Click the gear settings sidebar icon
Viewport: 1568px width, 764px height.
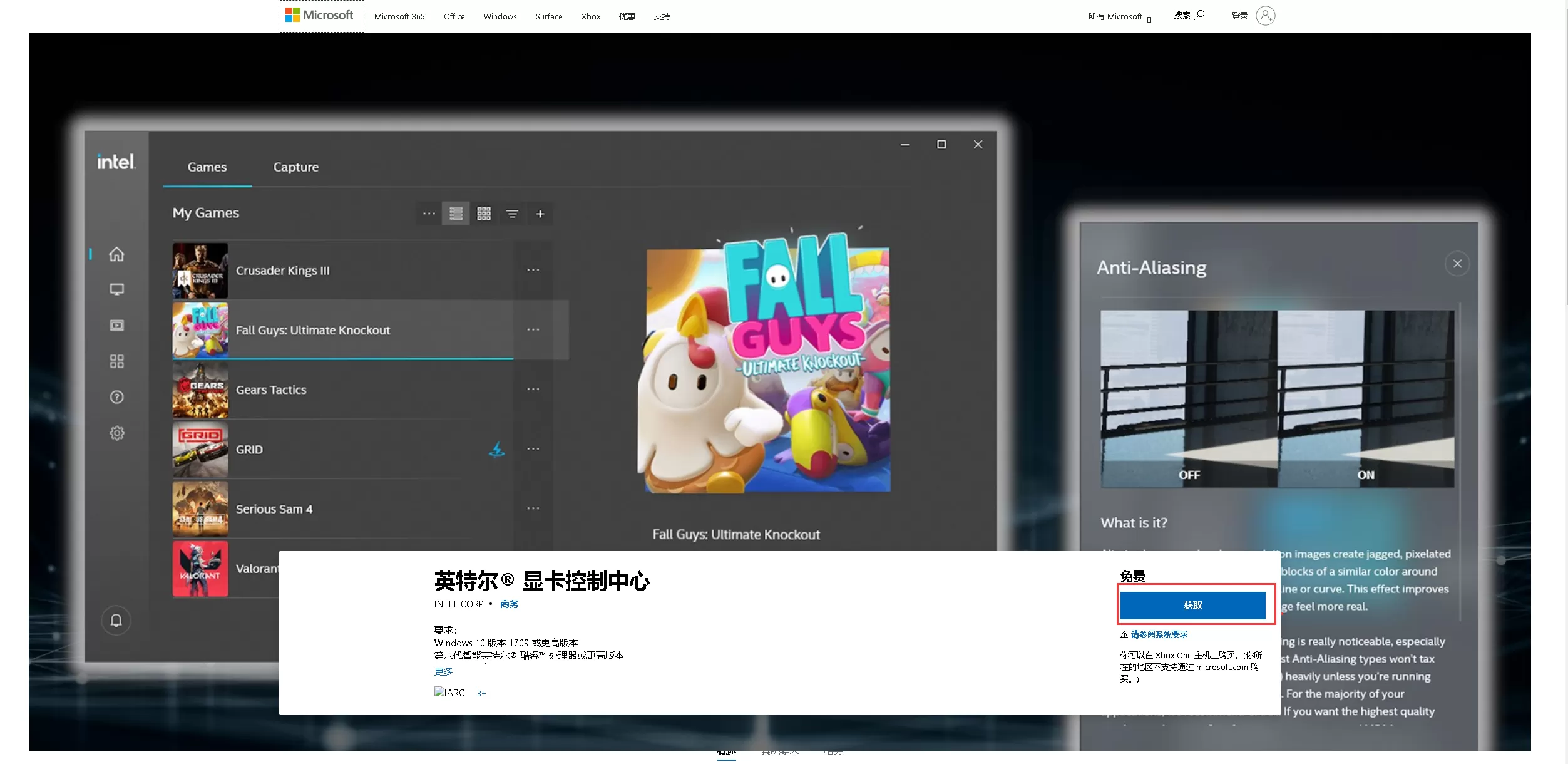[116, 433]
